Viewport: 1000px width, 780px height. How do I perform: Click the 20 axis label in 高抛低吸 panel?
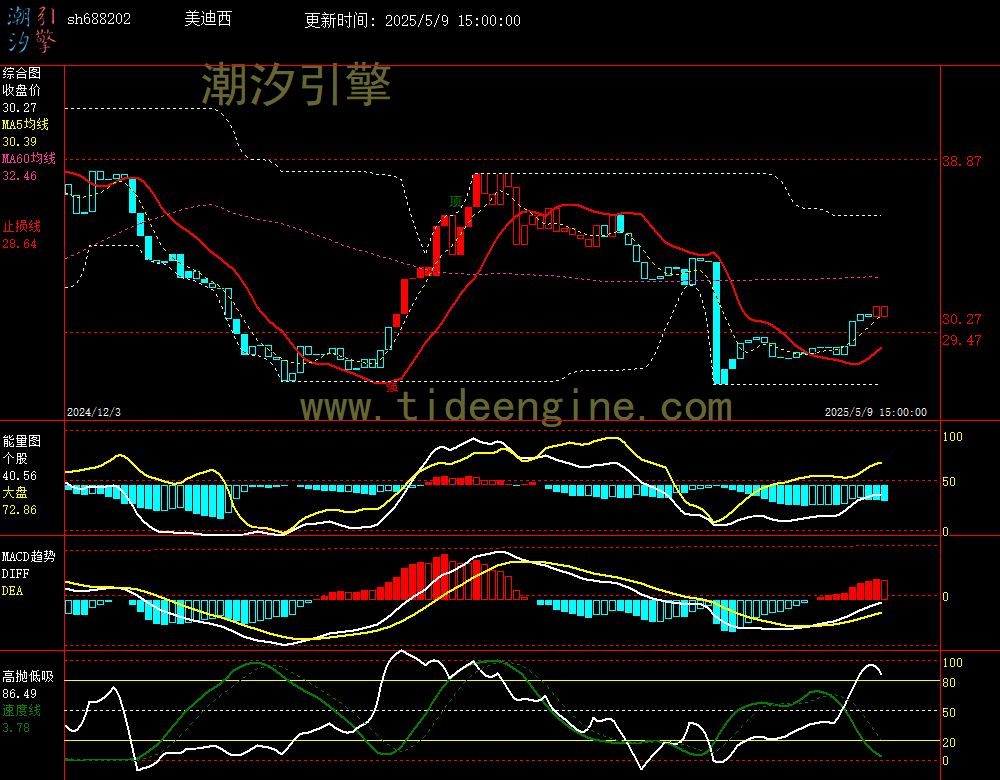tap(949, 742)
